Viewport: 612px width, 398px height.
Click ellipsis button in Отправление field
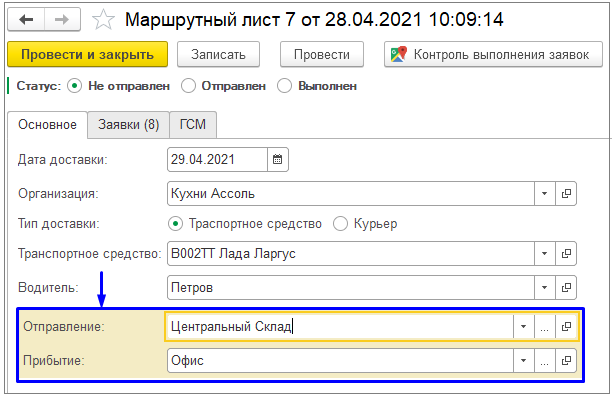pos(544,327)
